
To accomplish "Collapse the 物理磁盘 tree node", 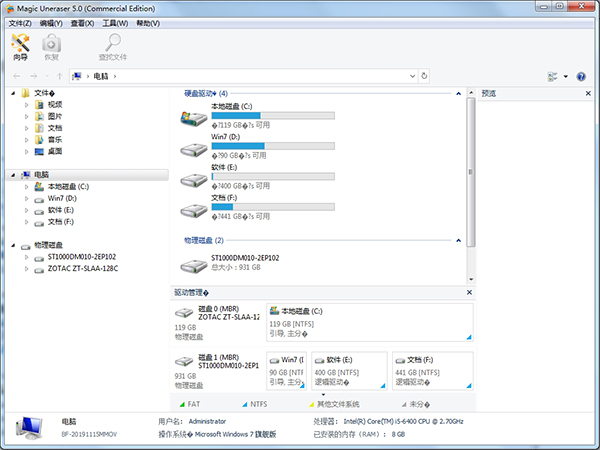I will coord(13,245).
